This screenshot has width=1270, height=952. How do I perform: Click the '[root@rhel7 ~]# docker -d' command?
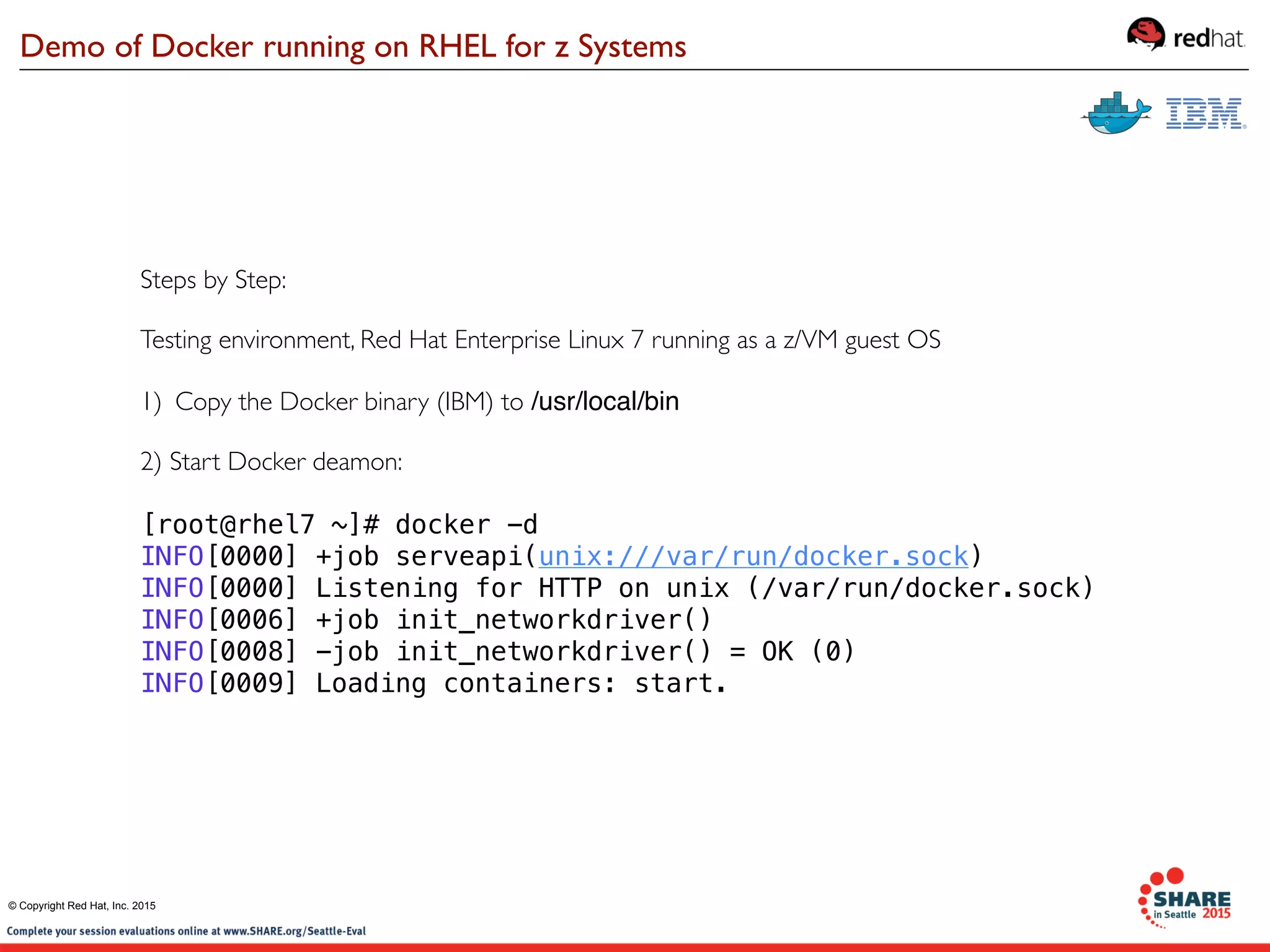click(340, 524)
